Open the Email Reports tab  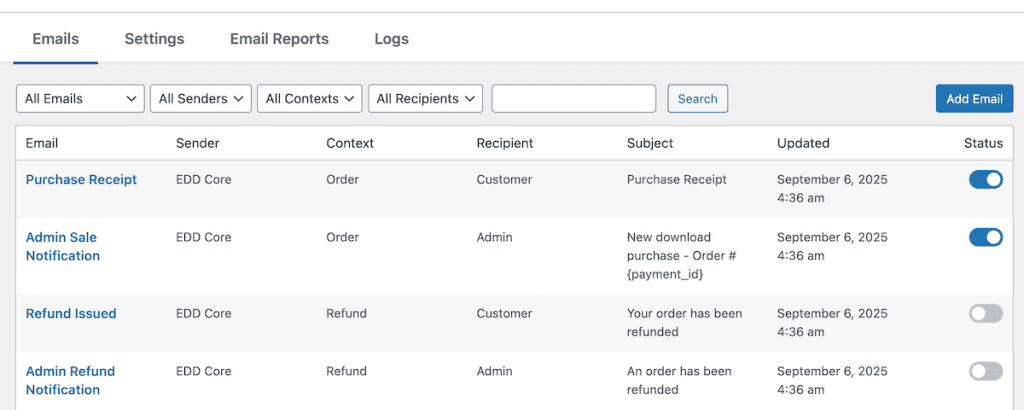(x=279, y=39)
